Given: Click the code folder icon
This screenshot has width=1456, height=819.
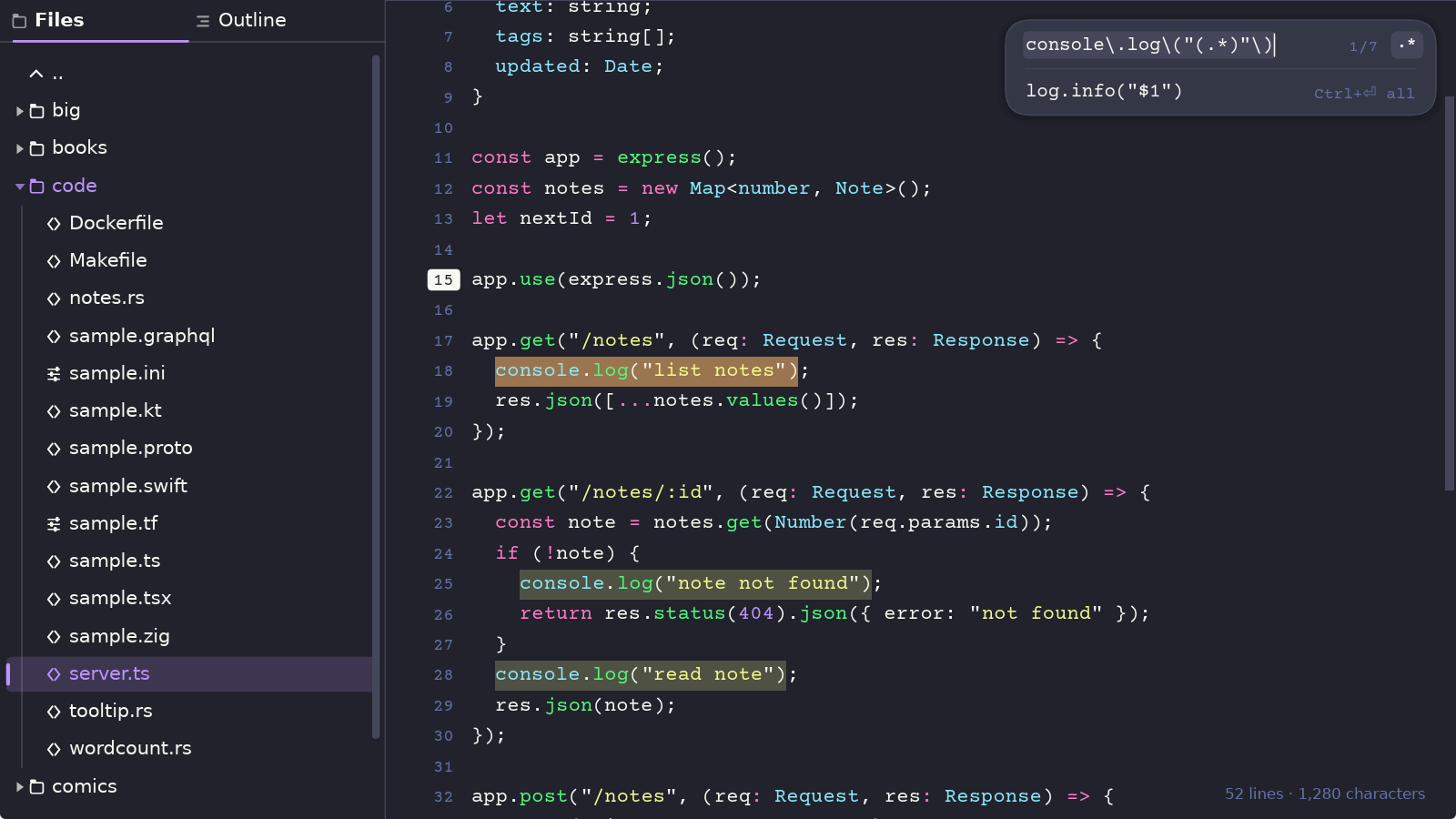Looking at the screenshot, I should (x=37, y=186).
